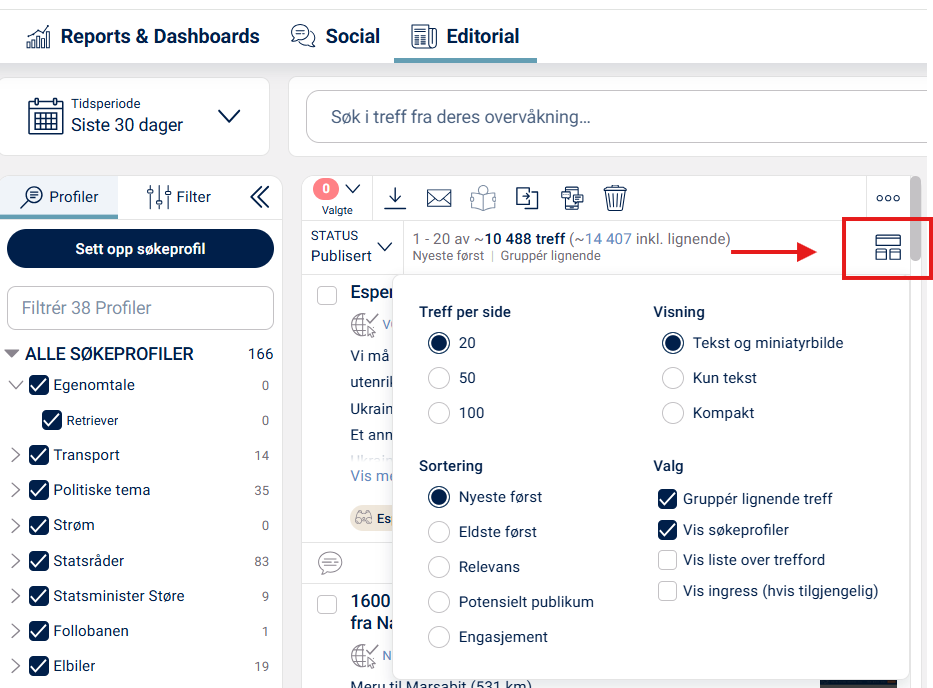The image size is (933, 688).
Task: Select the 1600 article checkbox
Action: (x=327, y=604)
